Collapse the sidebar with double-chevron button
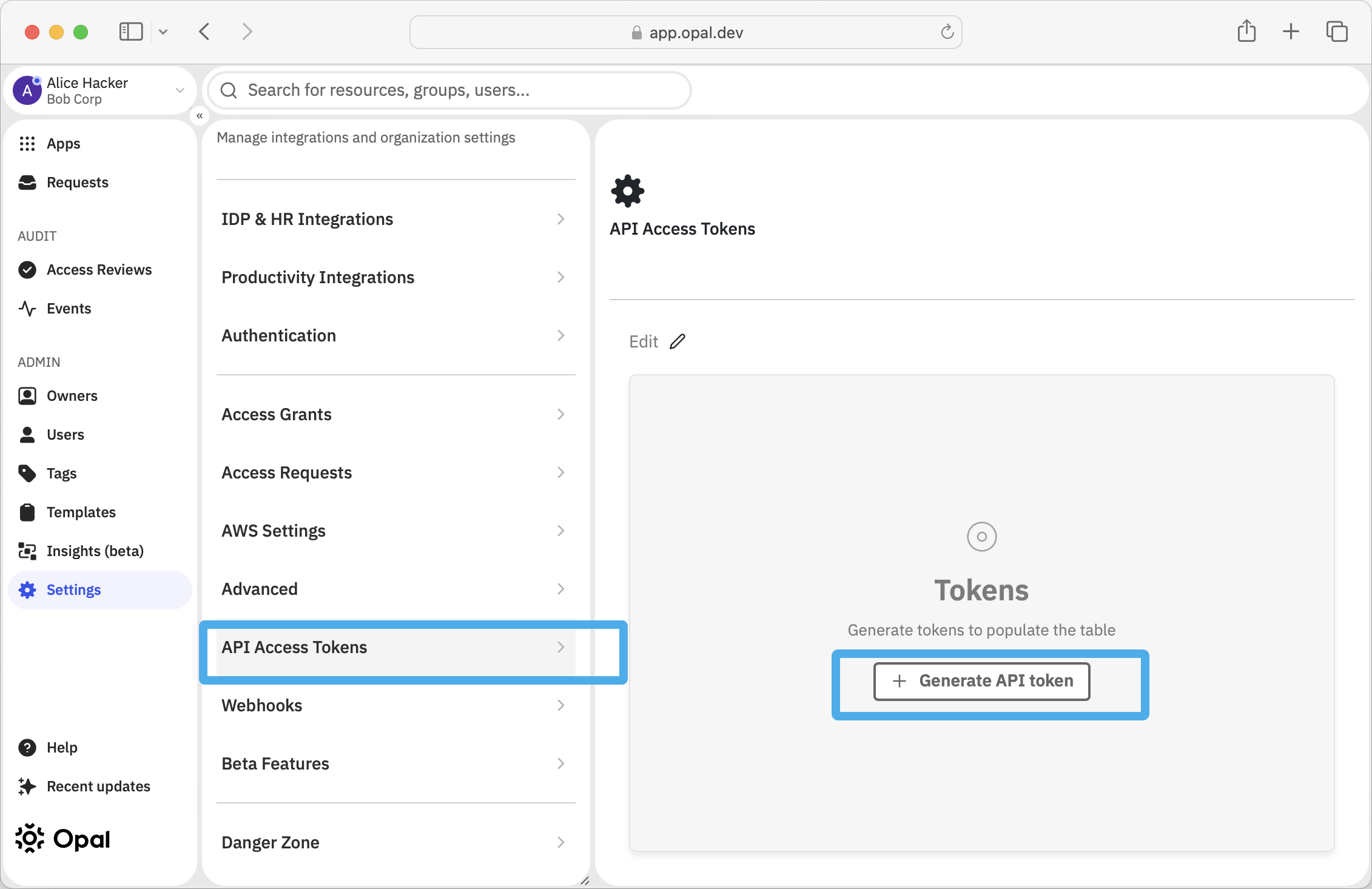The image size is (1372, 889). coord(200,116)
